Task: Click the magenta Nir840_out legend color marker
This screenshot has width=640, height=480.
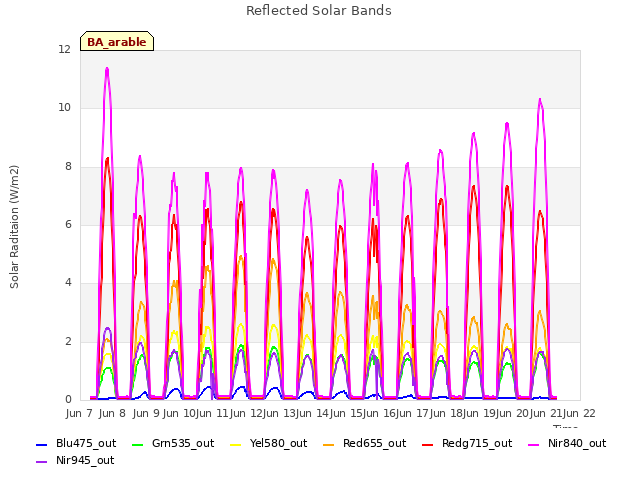Action: (534, 444)
